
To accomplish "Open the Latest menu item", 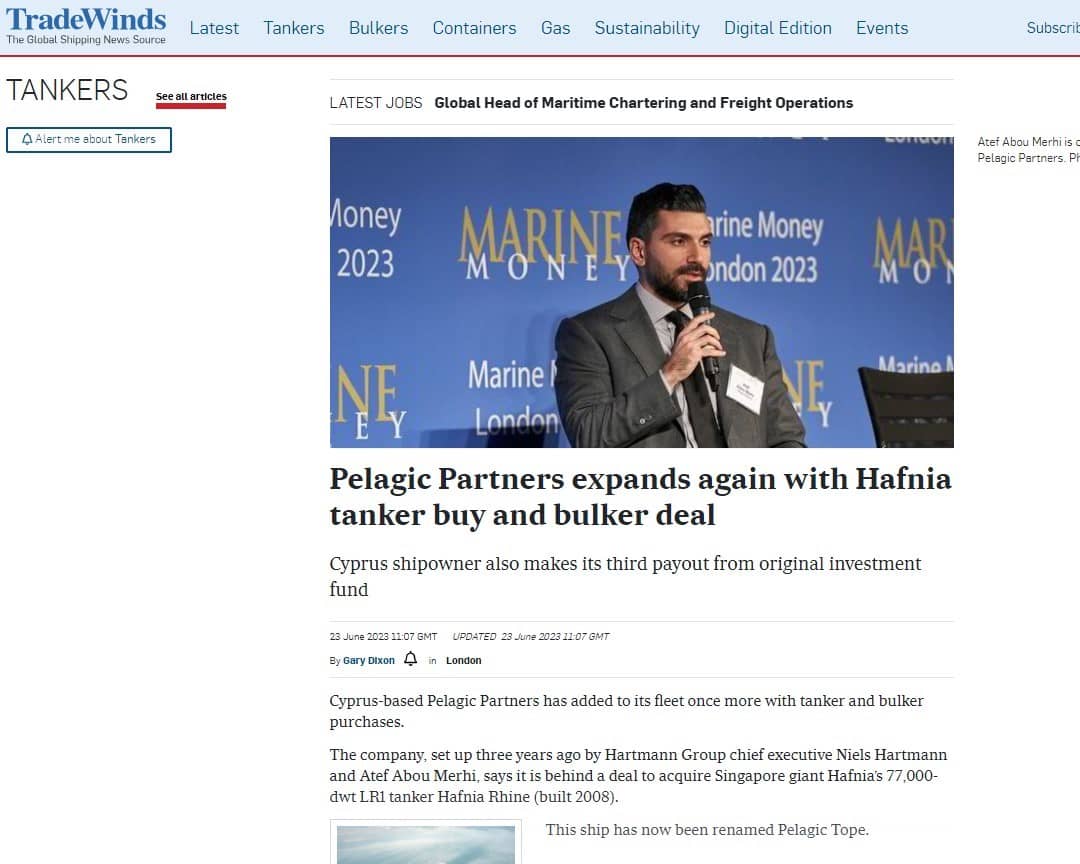I will tap(214, 28).
